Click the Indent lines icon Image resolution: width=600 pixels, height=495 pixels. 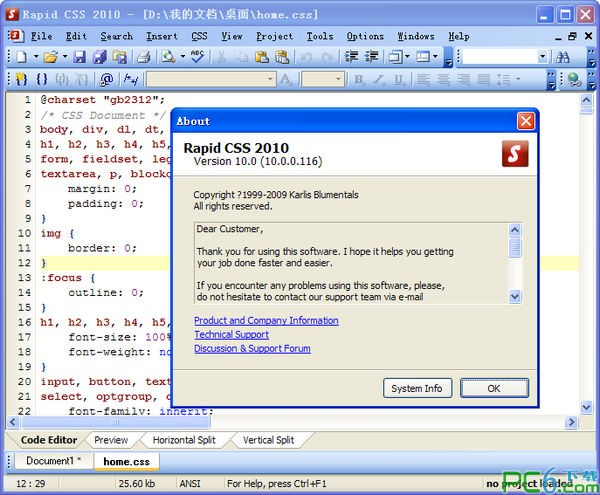(351, 57)
